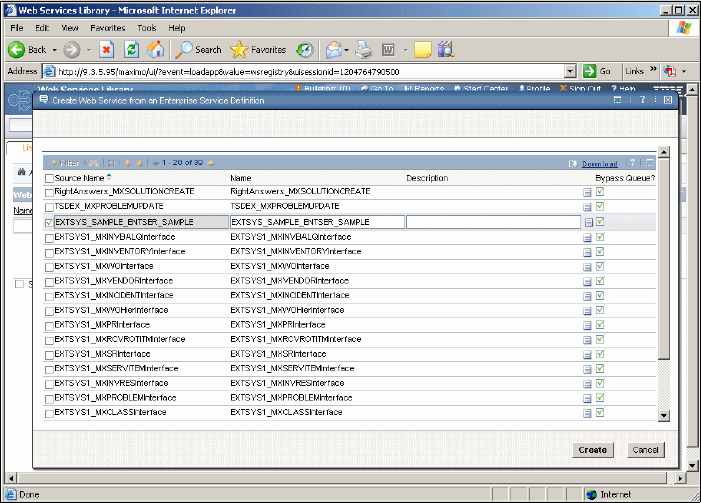Expand the Back button history dropdown
The width and height of the screenshot is (701, 503).
point(54,49)
